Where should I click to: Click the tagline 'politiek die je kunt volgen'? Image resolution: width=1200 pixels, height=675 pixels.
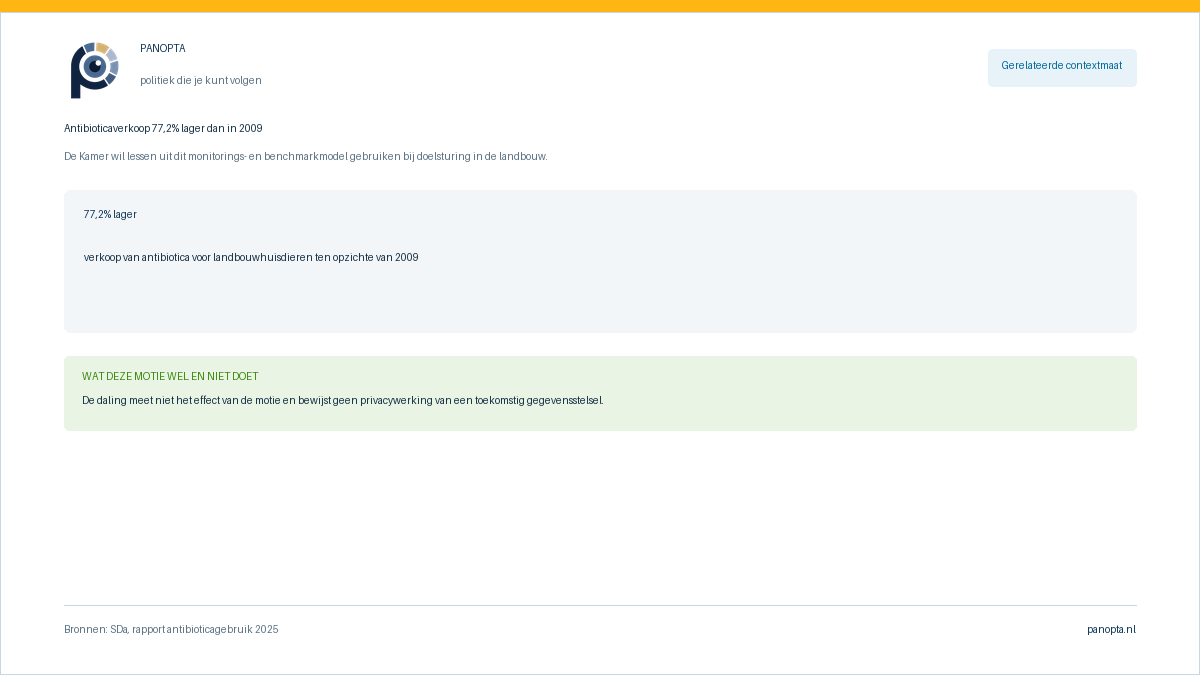coord(201,81)
